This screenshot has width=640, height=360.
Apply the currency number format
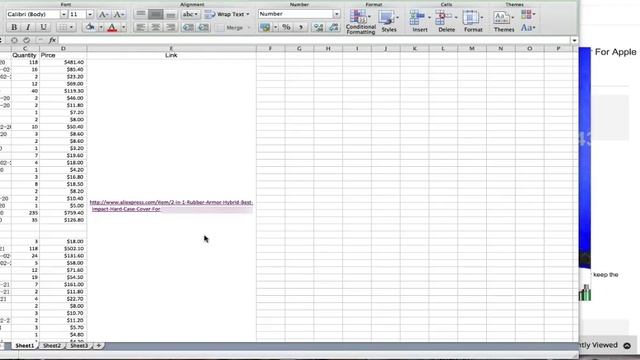[x=265, y=27]
